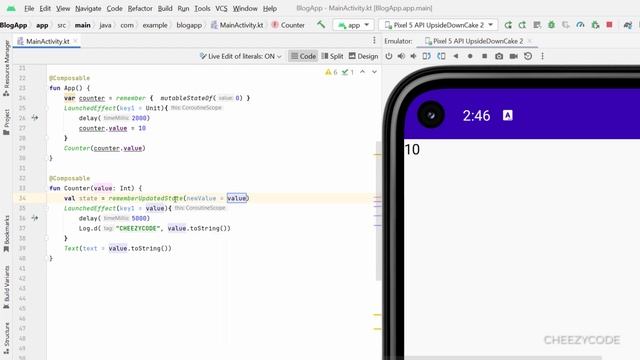Rotate emulator right icon
640x360 pixels.
tap(441, 56)
